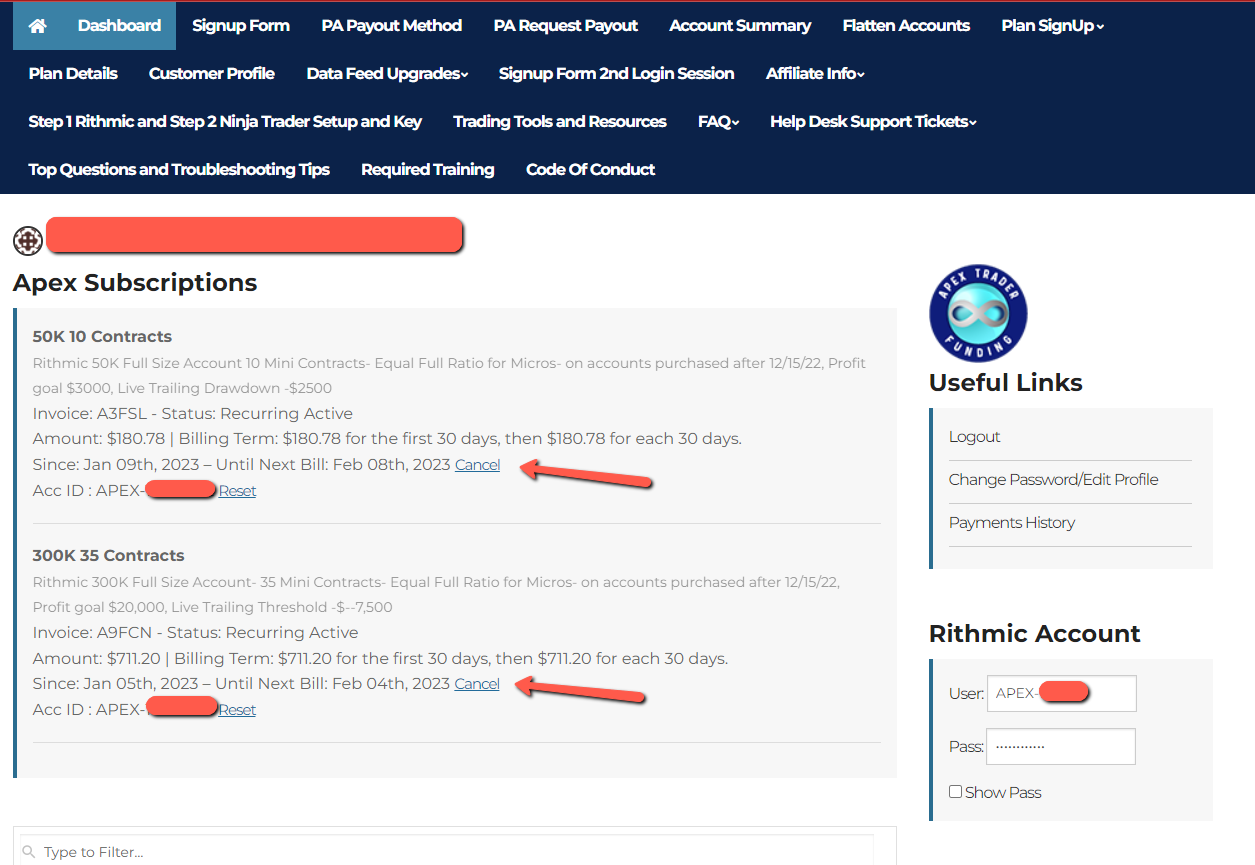Click the Logout link
Image resolution: width=1255 pixels, height=865 pixels.
click(975, 437)
